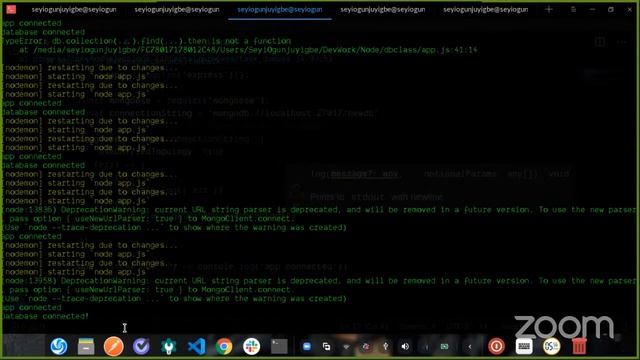Image resolution: width=640 pixels, height=360 pixels.
Task: Open the Deepin launcher in the dock
Action: point(59,346)
